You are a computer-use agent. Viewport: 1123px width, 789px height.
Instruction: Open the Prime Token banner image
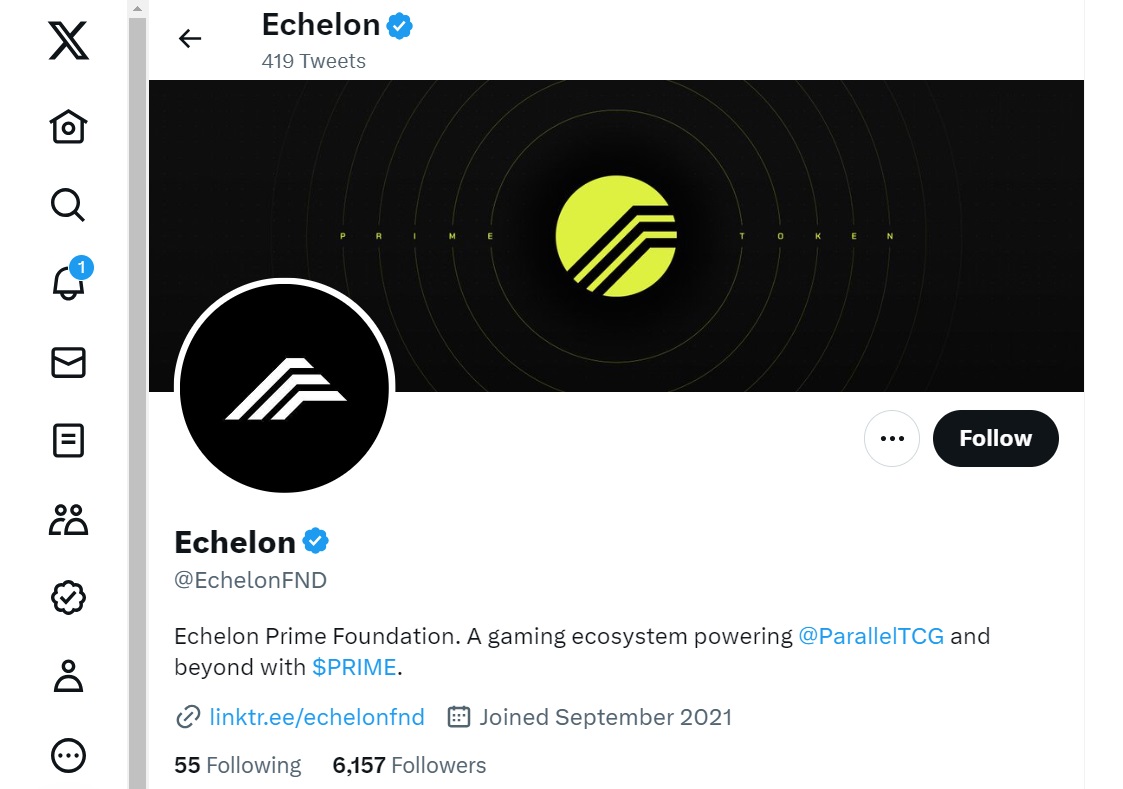(x=616, y=236)
